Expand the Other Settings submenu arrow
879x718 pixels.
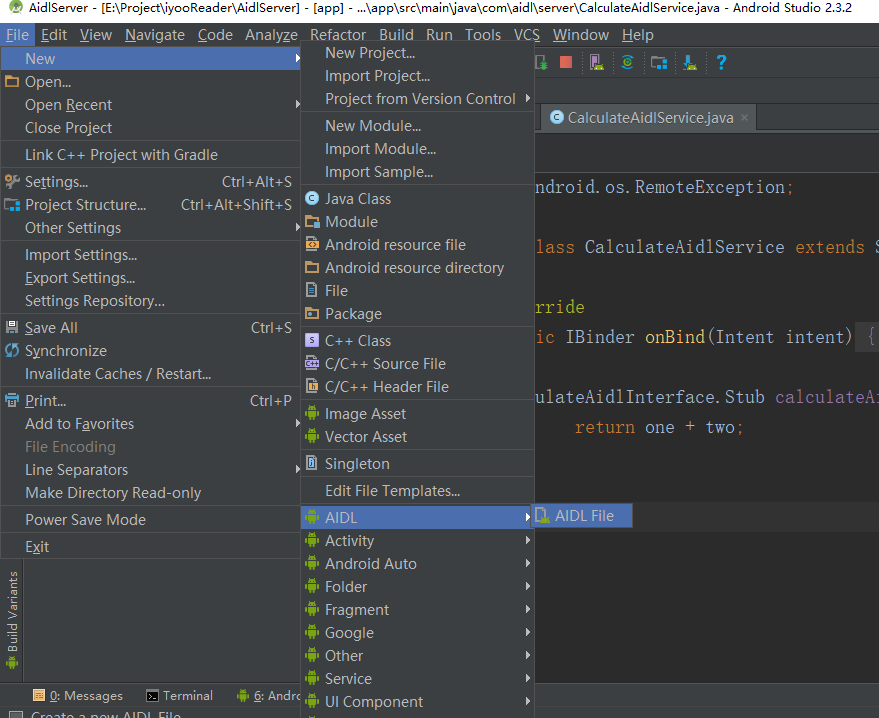click(297, 227)
